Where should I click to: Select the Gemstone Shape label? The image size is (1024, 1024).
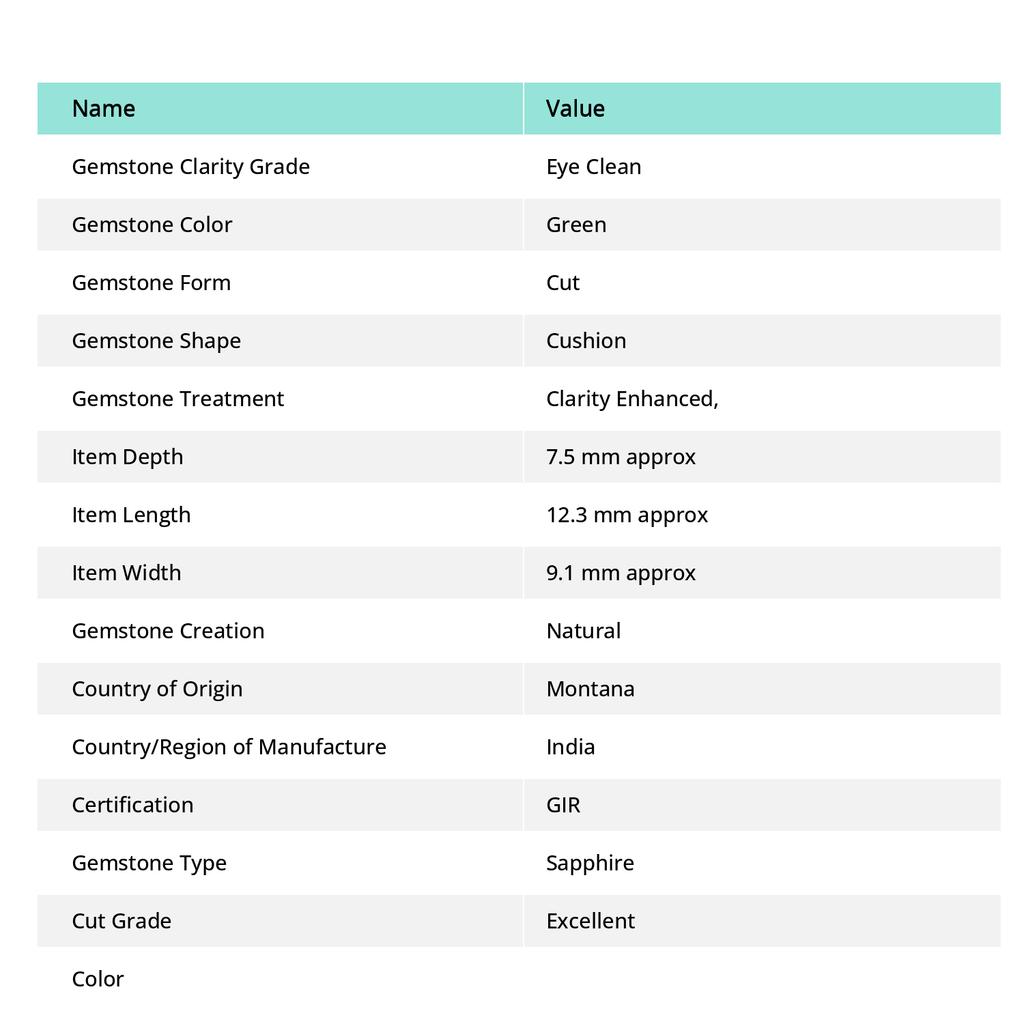156,341
